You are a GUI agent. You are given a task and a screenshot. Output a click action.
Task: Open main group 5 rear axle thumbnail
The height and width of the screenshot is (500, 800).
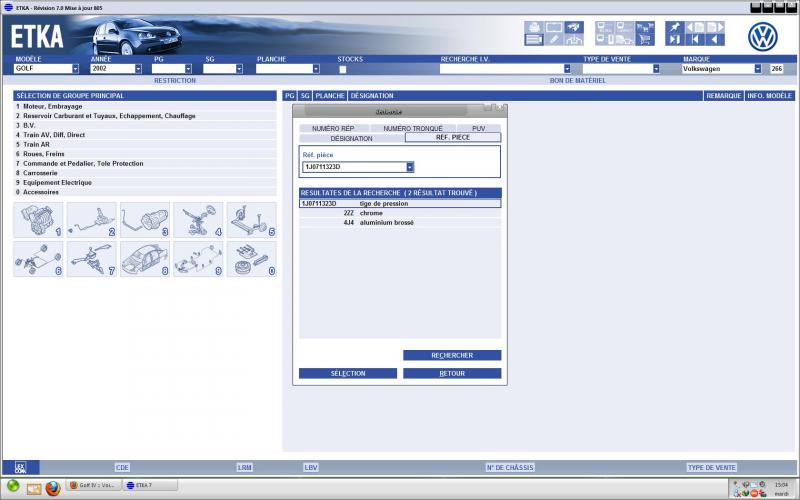(x=252, y=220)
